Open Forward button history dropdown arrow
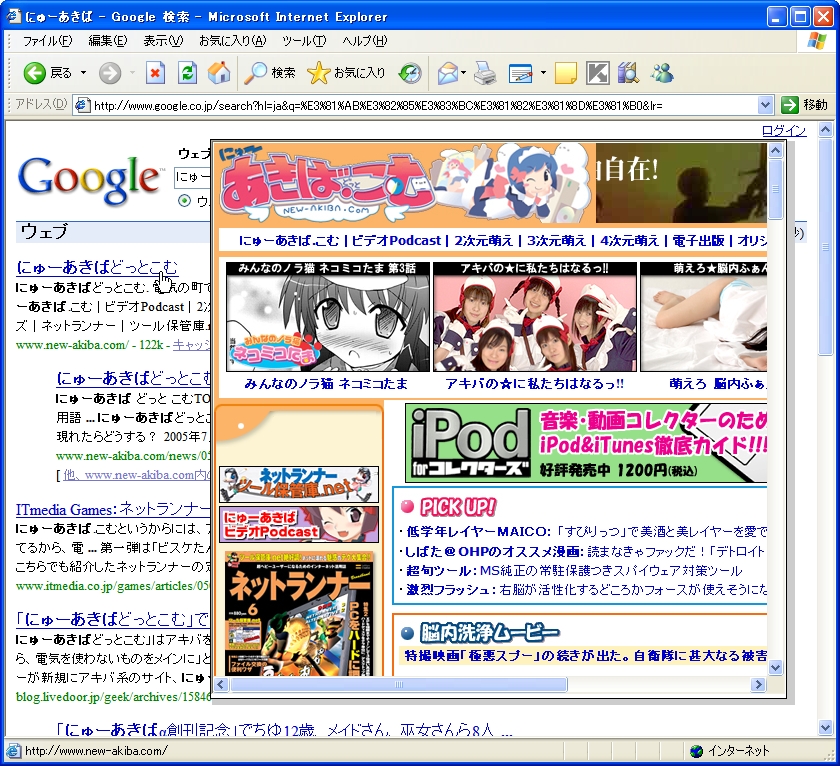This screenshot has width=840, height=766. (132, 73)
